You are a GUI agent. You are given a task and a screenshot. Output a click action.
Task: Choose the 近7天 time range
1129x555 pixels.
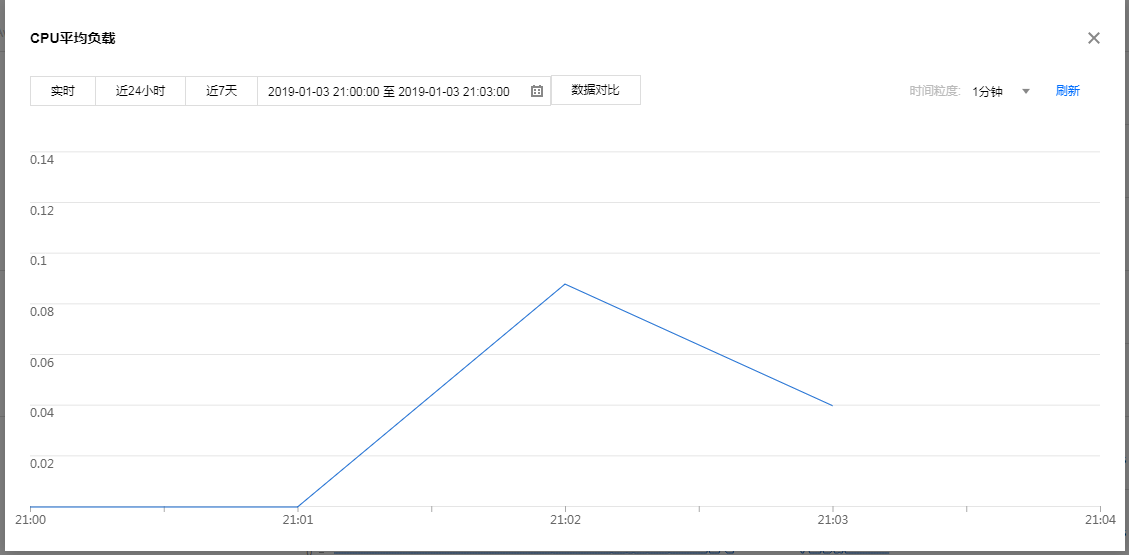[221, 91]
